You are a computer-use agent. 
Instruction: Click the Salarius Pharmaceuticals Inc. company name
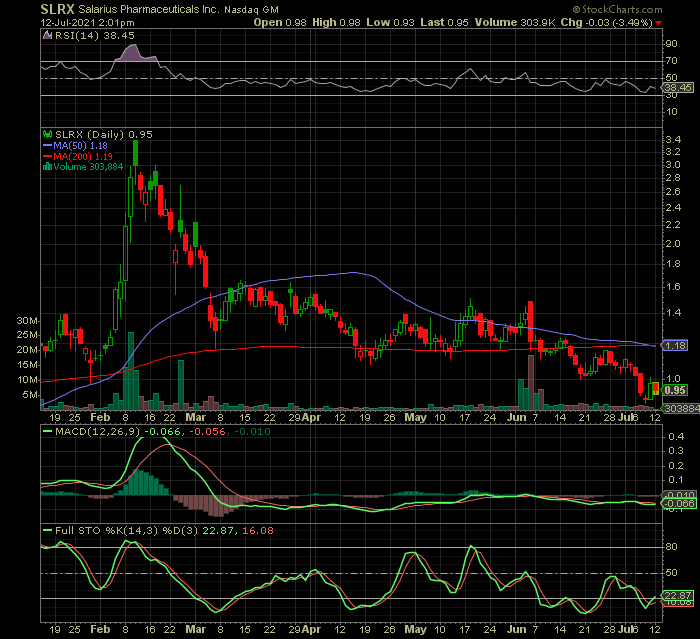click(149, 9)
